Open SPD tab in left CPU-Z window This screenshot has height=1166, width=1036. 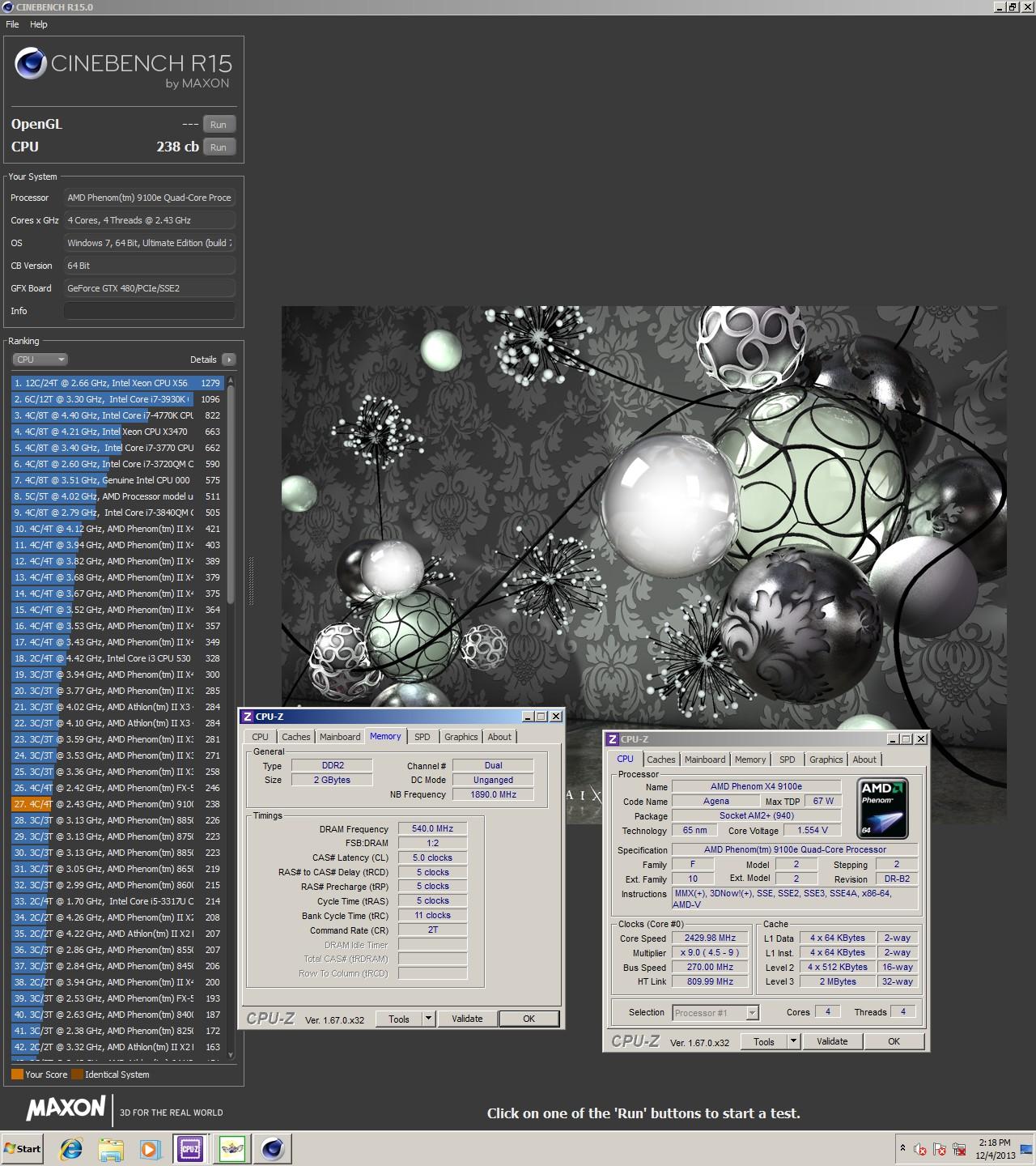point(422,737)
